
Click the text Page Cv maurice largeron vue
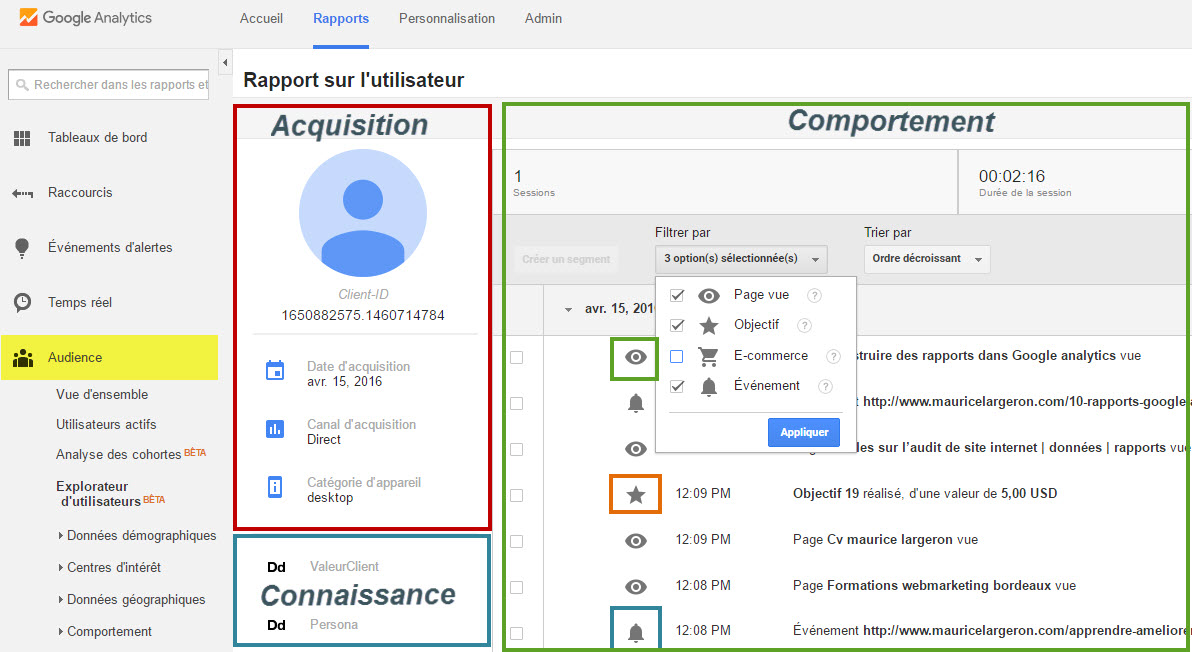(886, 540)
